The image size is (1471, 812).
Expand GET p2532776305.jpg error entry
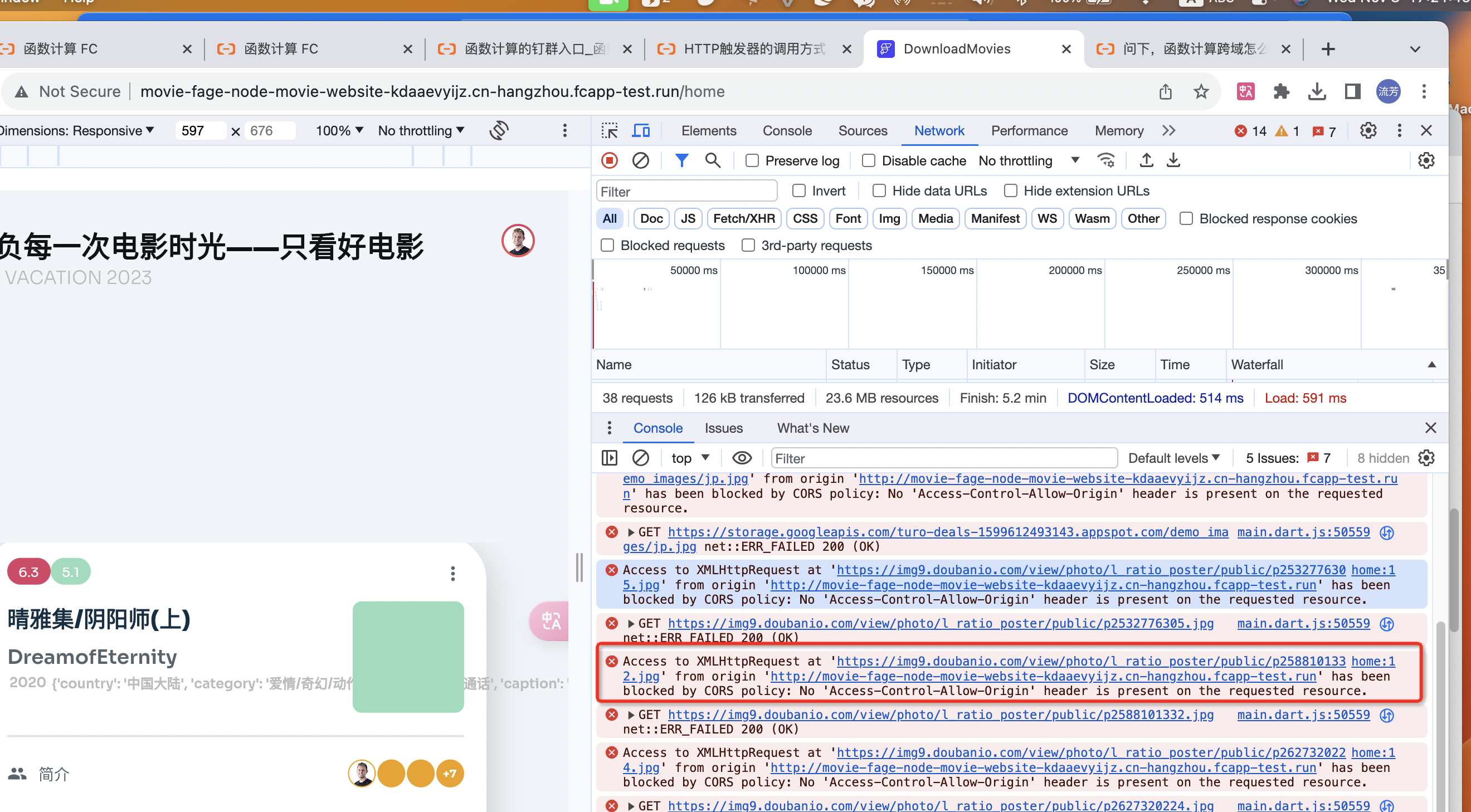[x=630, y=623]
